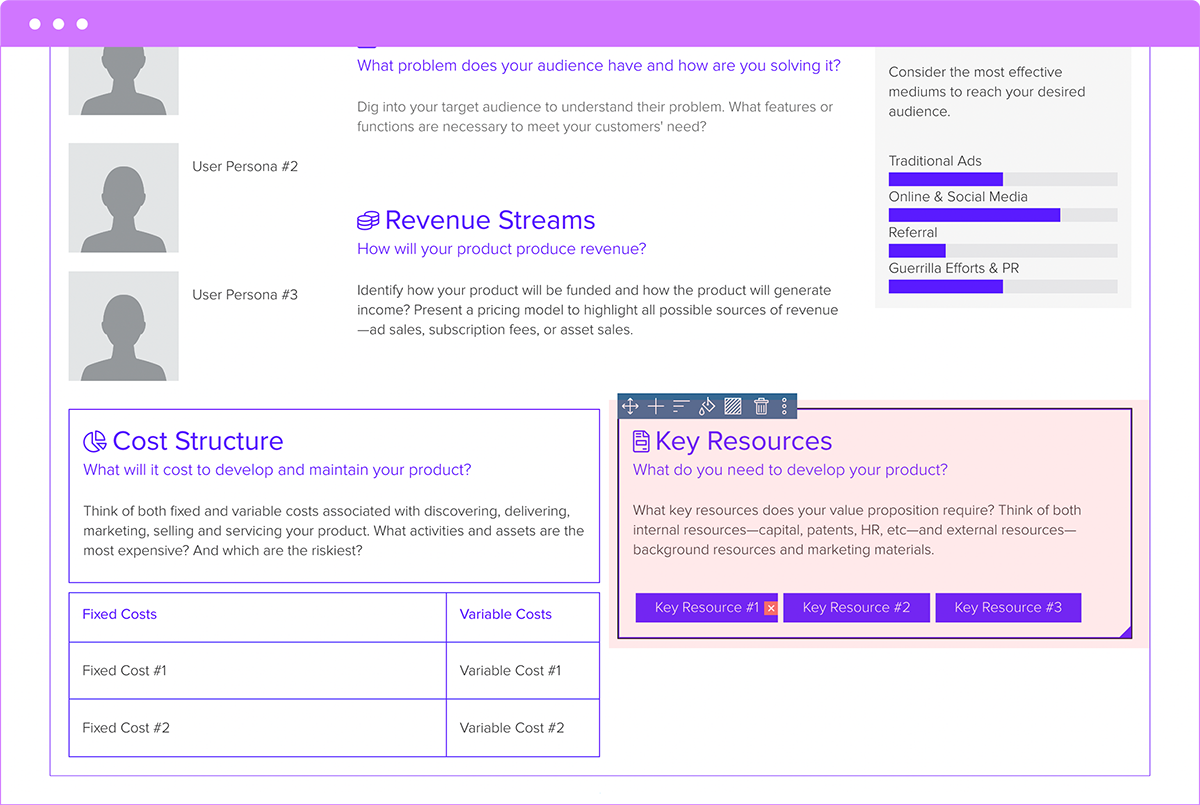Viewport: 1200px width, 805px height.
Task: Select the paint bucket fill icon
Action: 706,406
